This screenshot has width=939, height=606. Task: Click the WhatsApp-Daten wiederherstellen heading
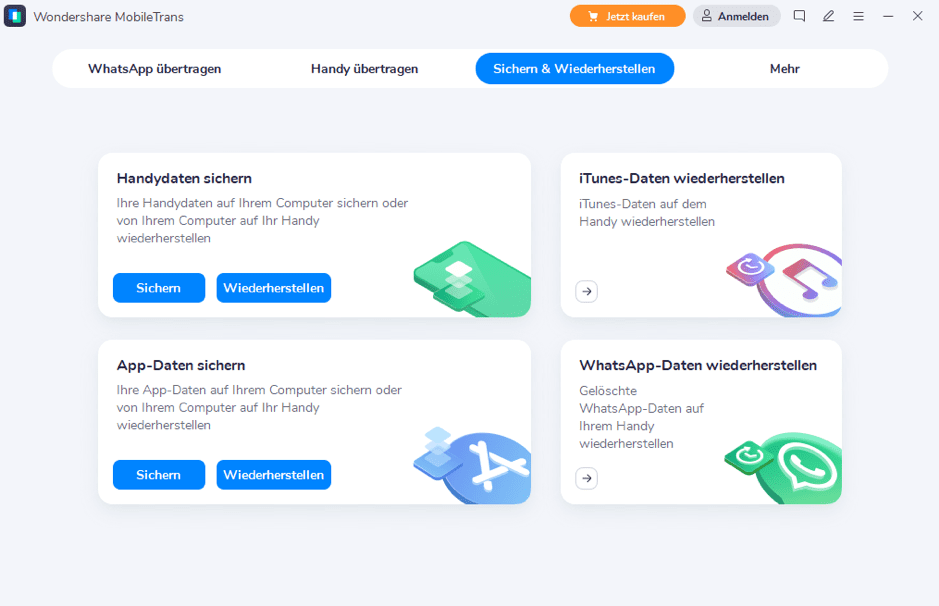point(698,365)
